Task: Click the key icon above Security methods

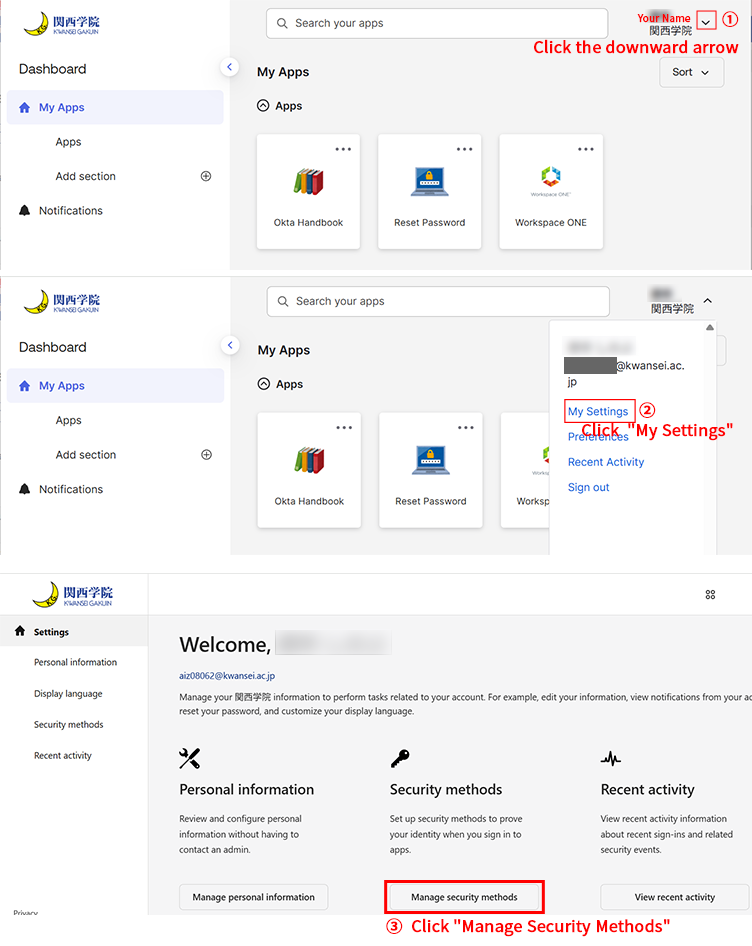Action: pos(399,758)
